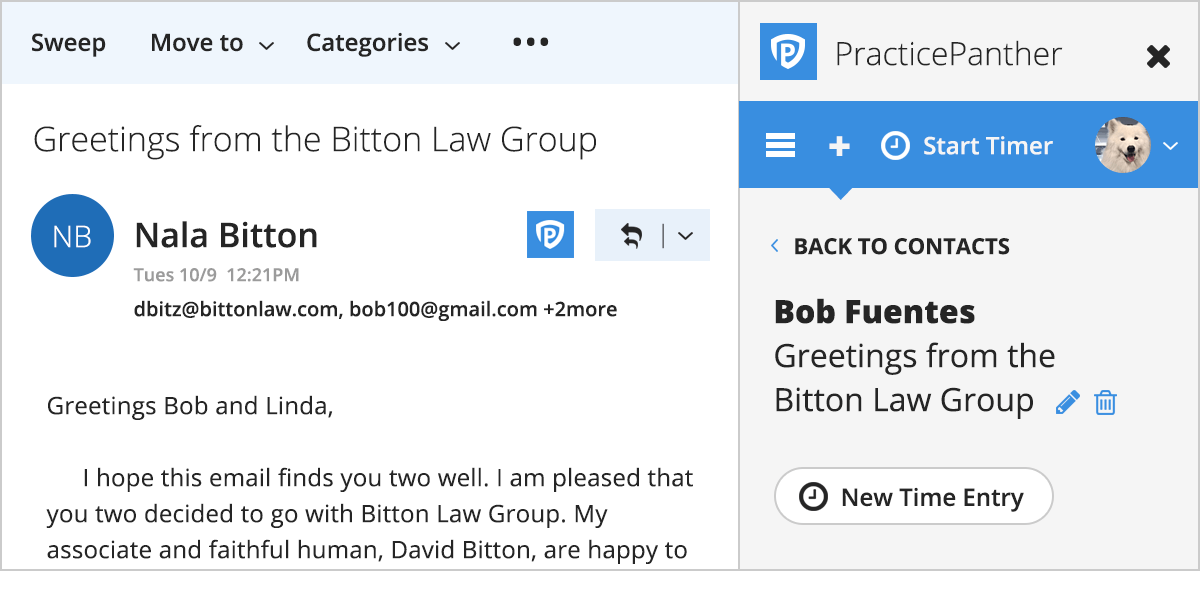
Task: Expand the Categories dropdown
Action: (x=383, y=43)
